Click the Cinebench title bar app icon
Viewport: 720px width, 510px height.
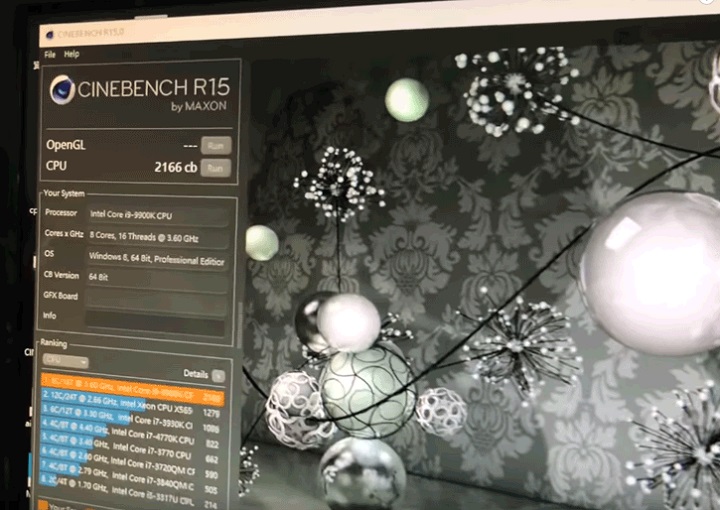(50, 34)
